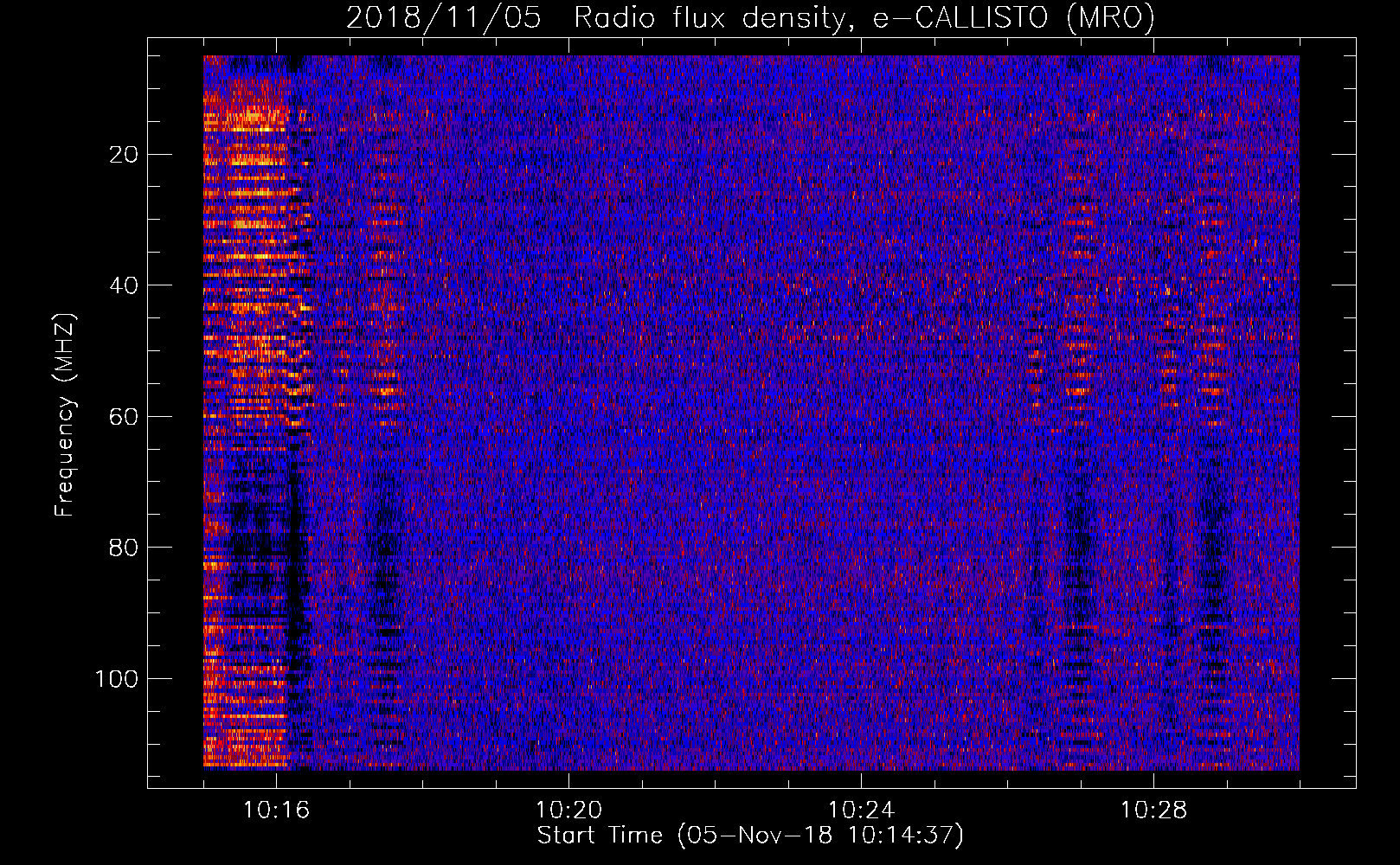Click the 40 MHz frequency tick label
The image size is (1400, 865).
(x=124, y=285)
